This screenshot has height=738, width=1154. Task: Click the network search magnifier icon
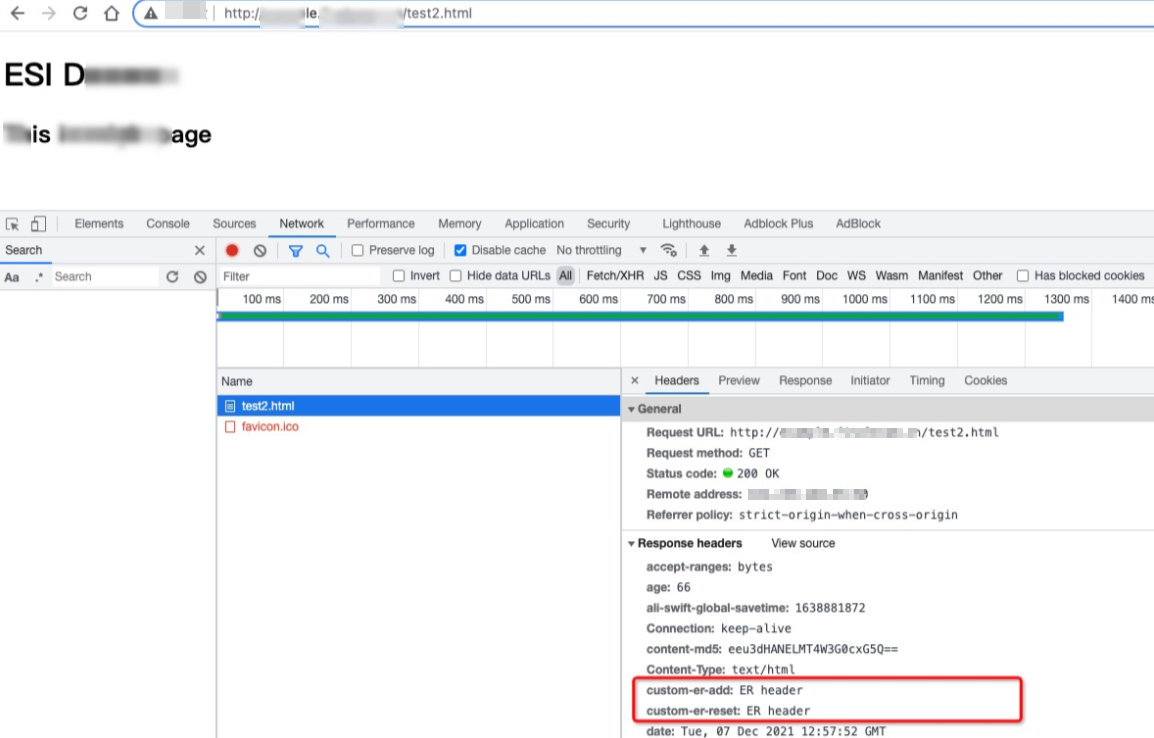click(x=322, y=251)
